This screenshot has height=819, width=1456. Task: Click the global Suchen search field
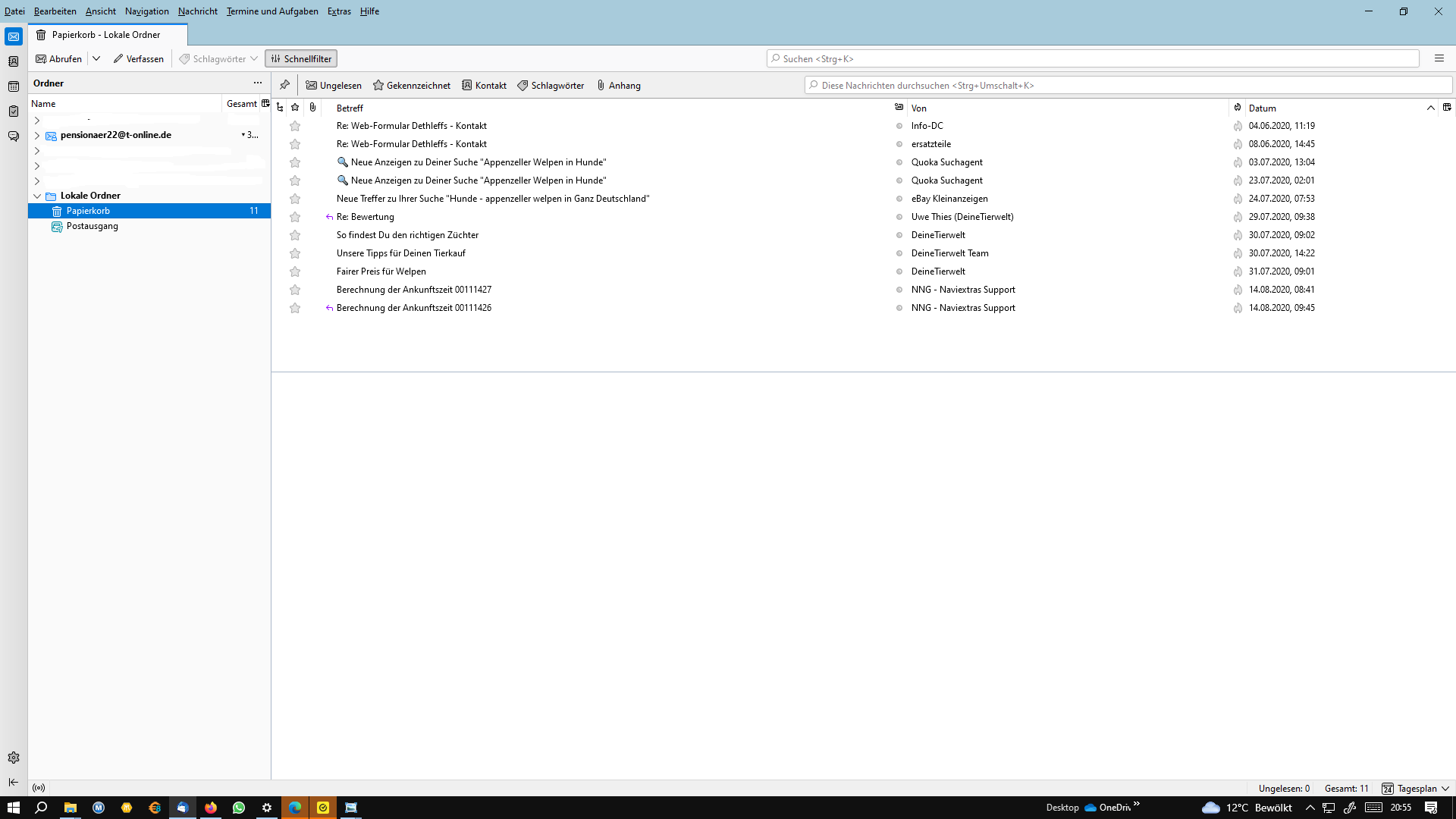pos(1092,58)
